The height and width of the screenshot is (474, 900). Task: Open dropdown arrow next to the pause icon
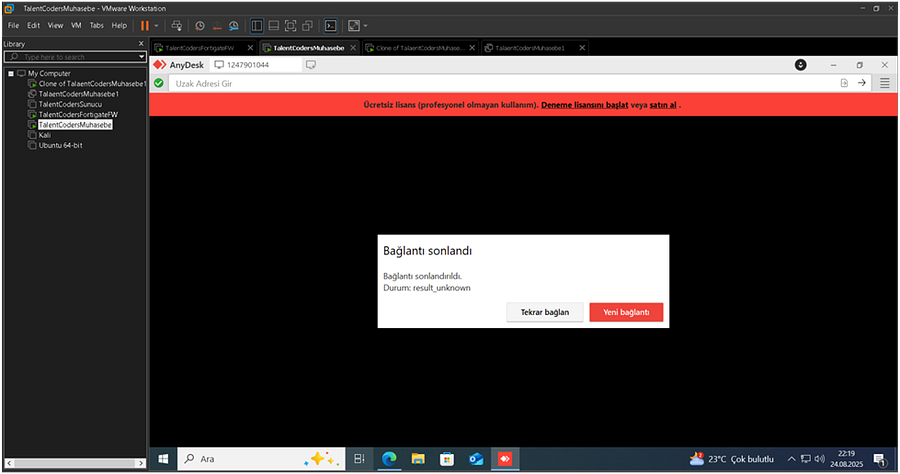[x=156, y=26]
